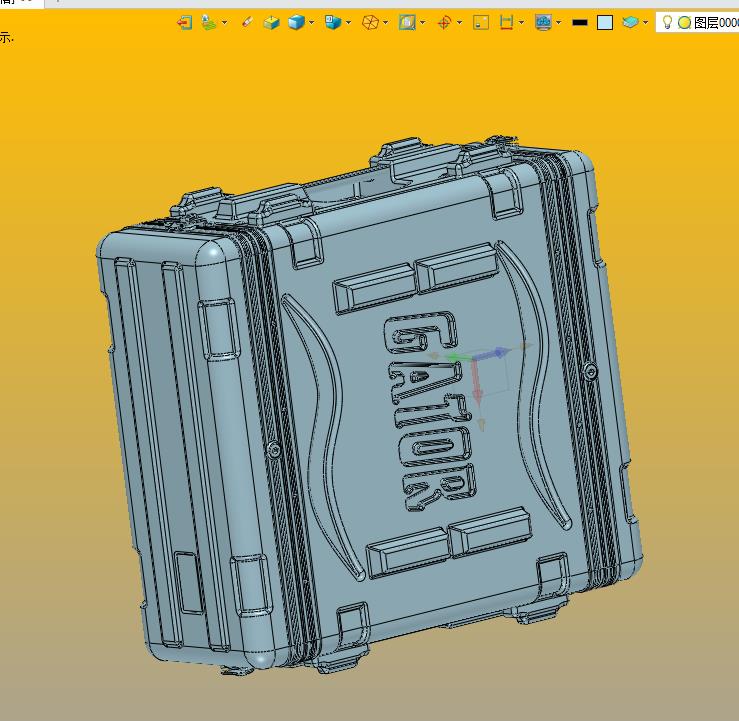739x721 pixels.
Task: Click the small square snap icon
Action: point(481,22)
